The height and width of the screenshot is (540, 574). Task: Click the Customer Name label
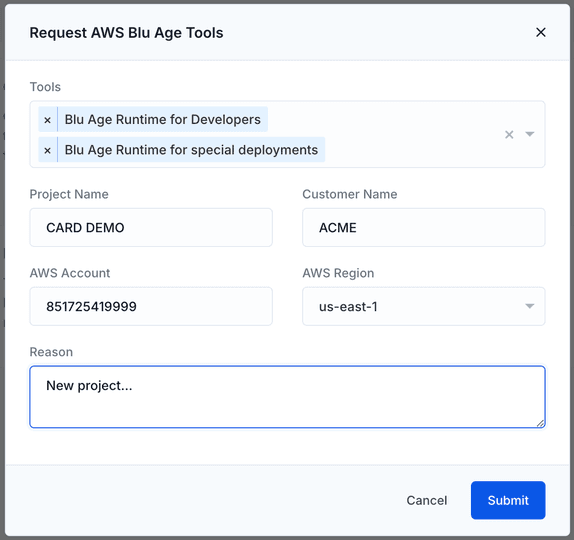click(x=350, y=194)
